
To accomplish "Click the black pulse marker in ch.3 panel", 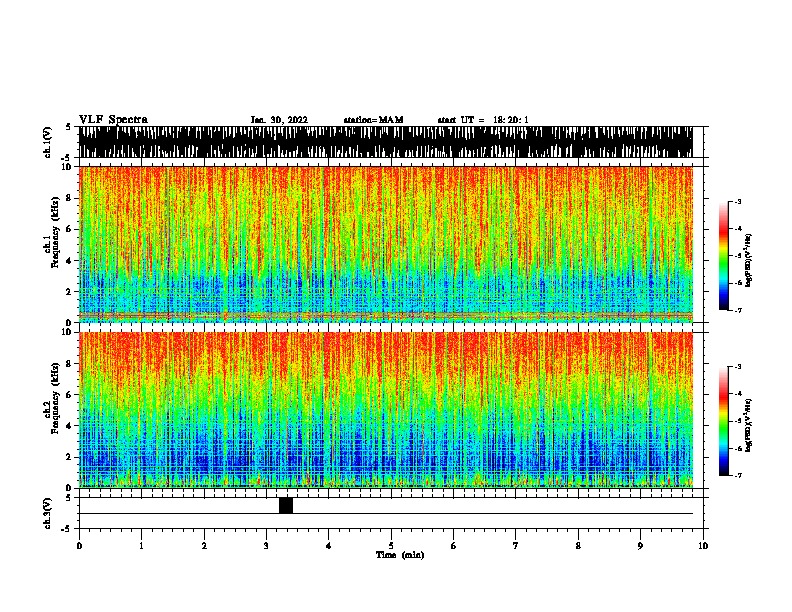I will [286, 505].
